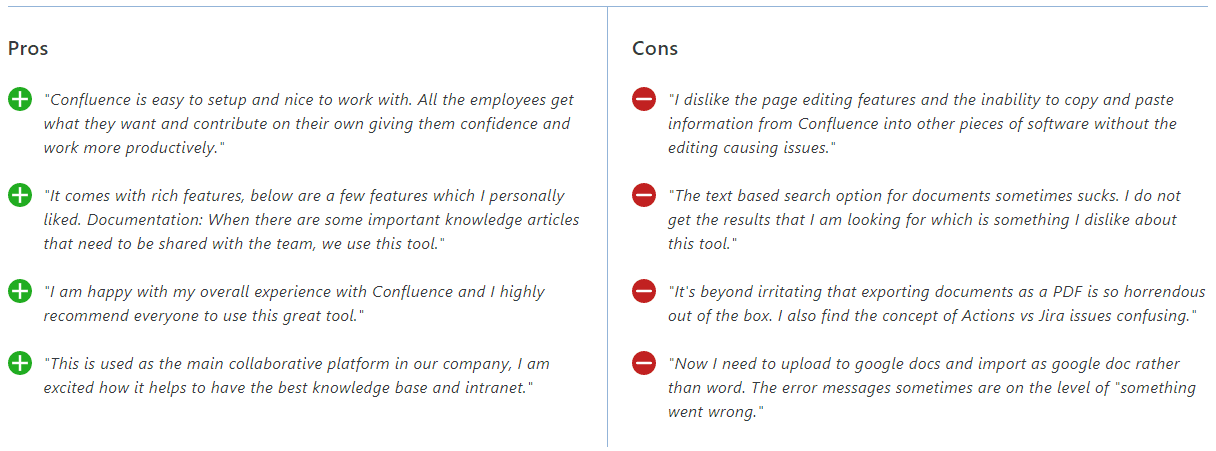Screen dimensions: 1216x451
Task: Click the "I dislike the page editing features" quote
Action: tap(922, 123)
